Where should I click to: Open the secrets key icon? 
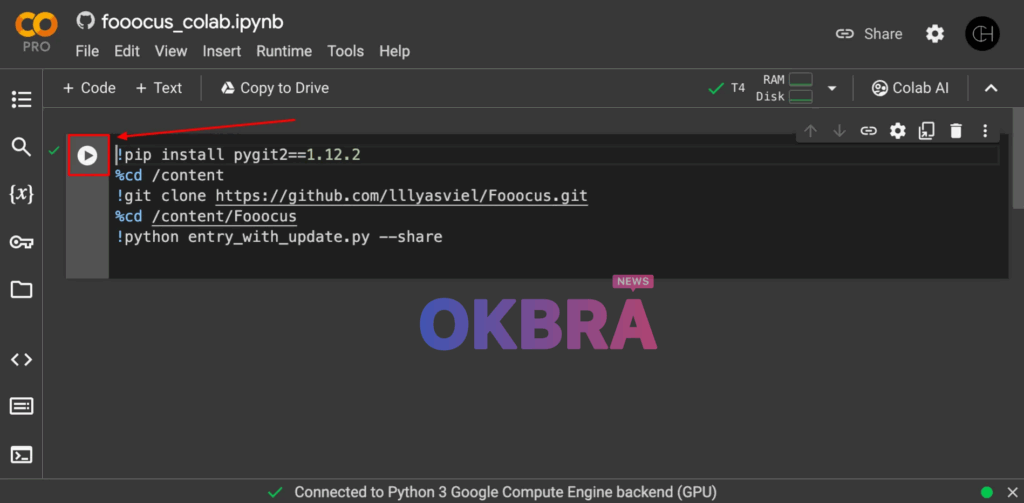click(21, 242)
